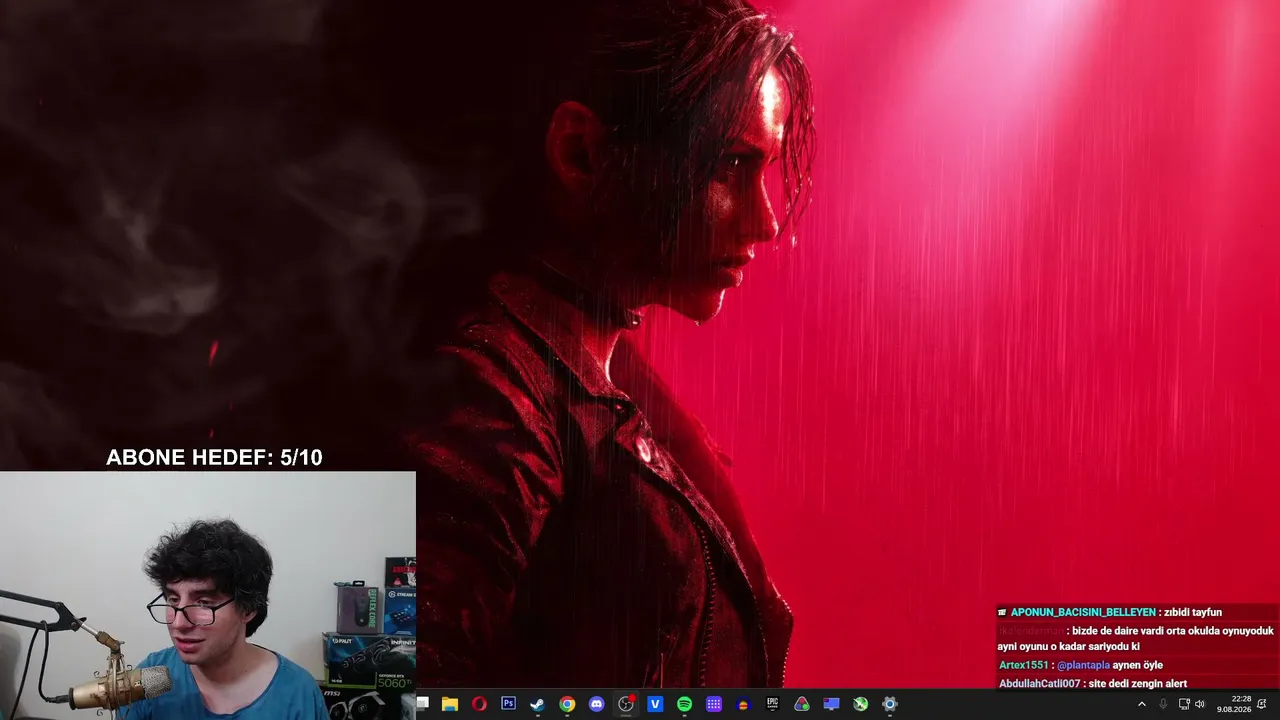This screenshot has height=720, width=1280.
Task: Open File Explorer from the taskbar
Action: [x=450, y=704]
